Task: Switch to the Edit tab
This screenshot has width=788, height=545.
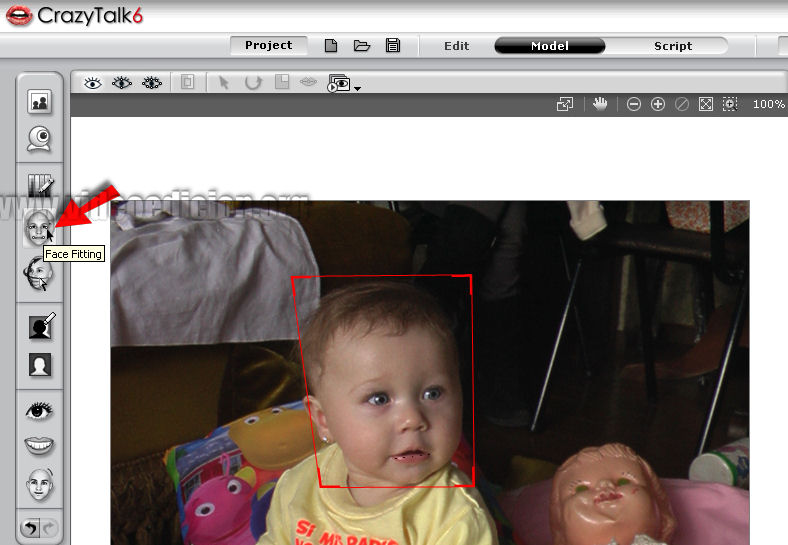Action: pos(457,46)
